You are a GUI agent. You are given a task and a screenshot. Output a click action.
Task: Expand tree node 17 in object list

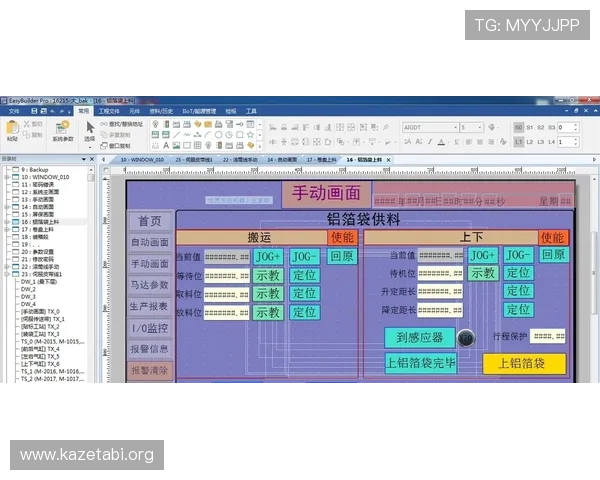tap(7, 230)
